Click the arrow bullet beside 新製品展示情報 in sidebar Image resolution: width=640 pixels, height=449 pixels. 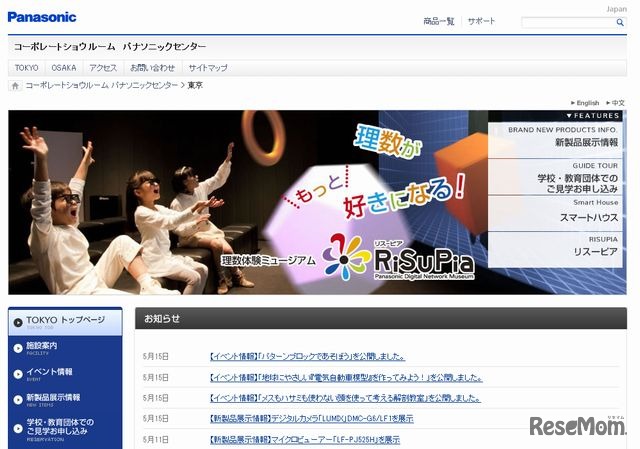(x=18, y=400)
